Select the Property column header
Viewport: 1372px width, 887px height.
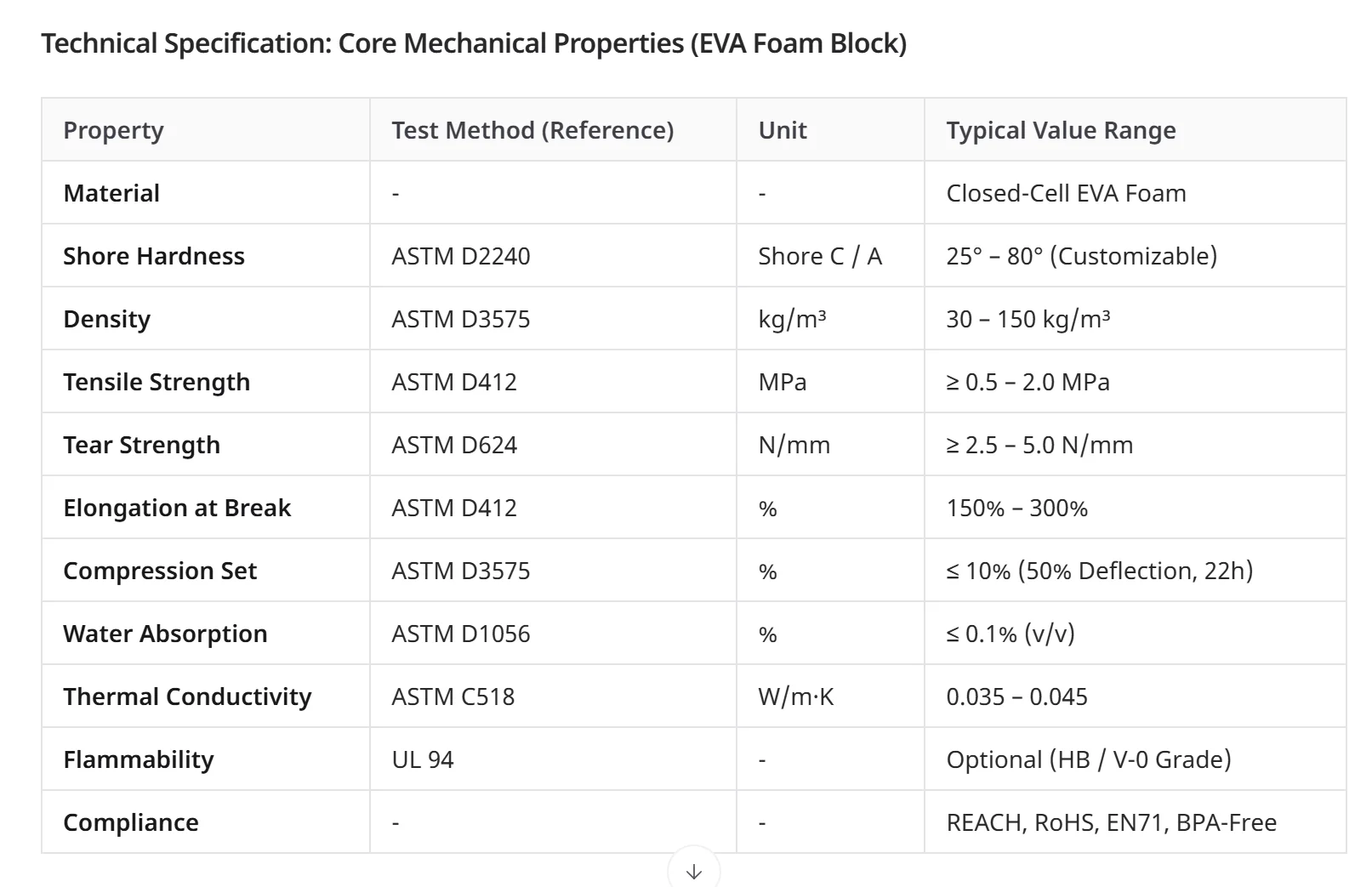pyautogui.click(x=113, y=130)
